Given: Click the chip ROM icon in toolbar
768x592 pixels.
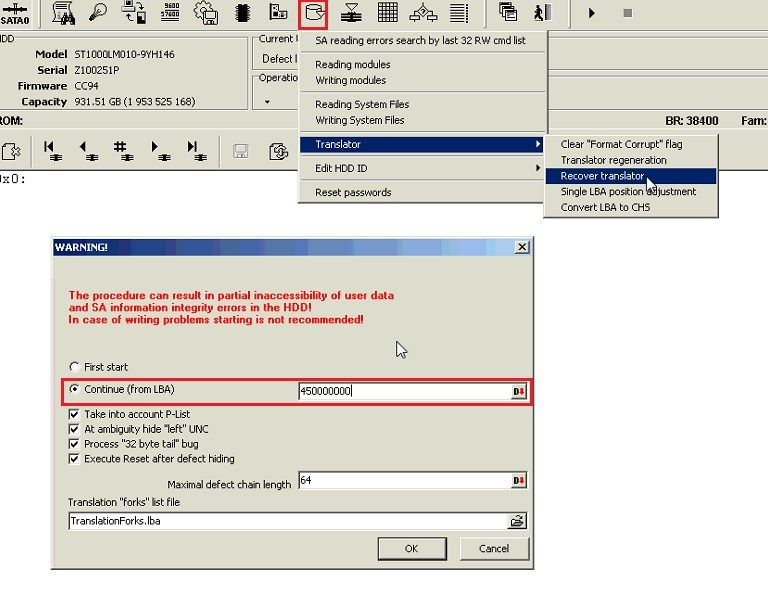Looking at the screenshot, I should (x=242, y=13).
